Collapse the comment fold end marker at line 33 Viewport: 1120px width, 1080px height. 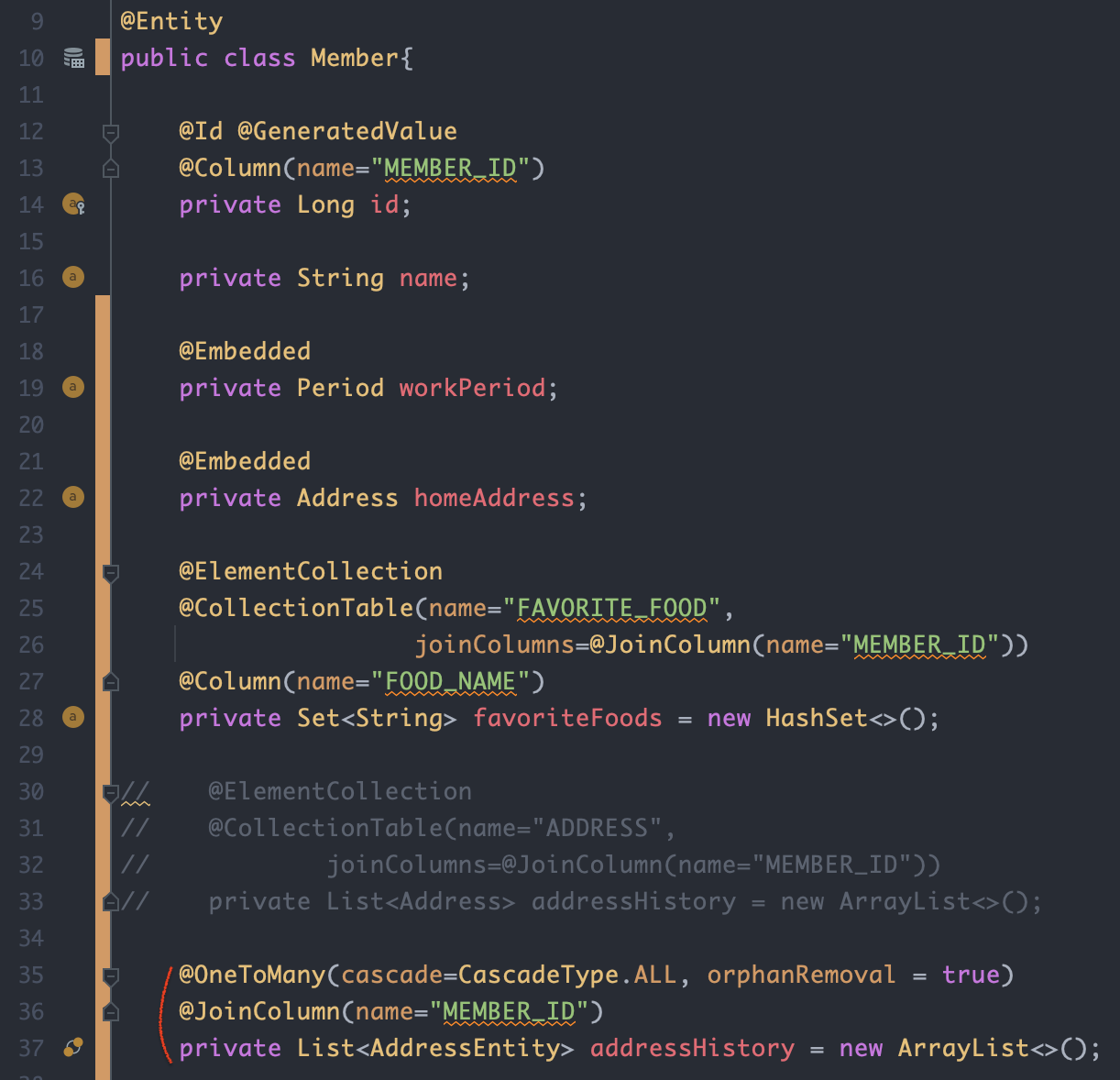pos(111,901)
